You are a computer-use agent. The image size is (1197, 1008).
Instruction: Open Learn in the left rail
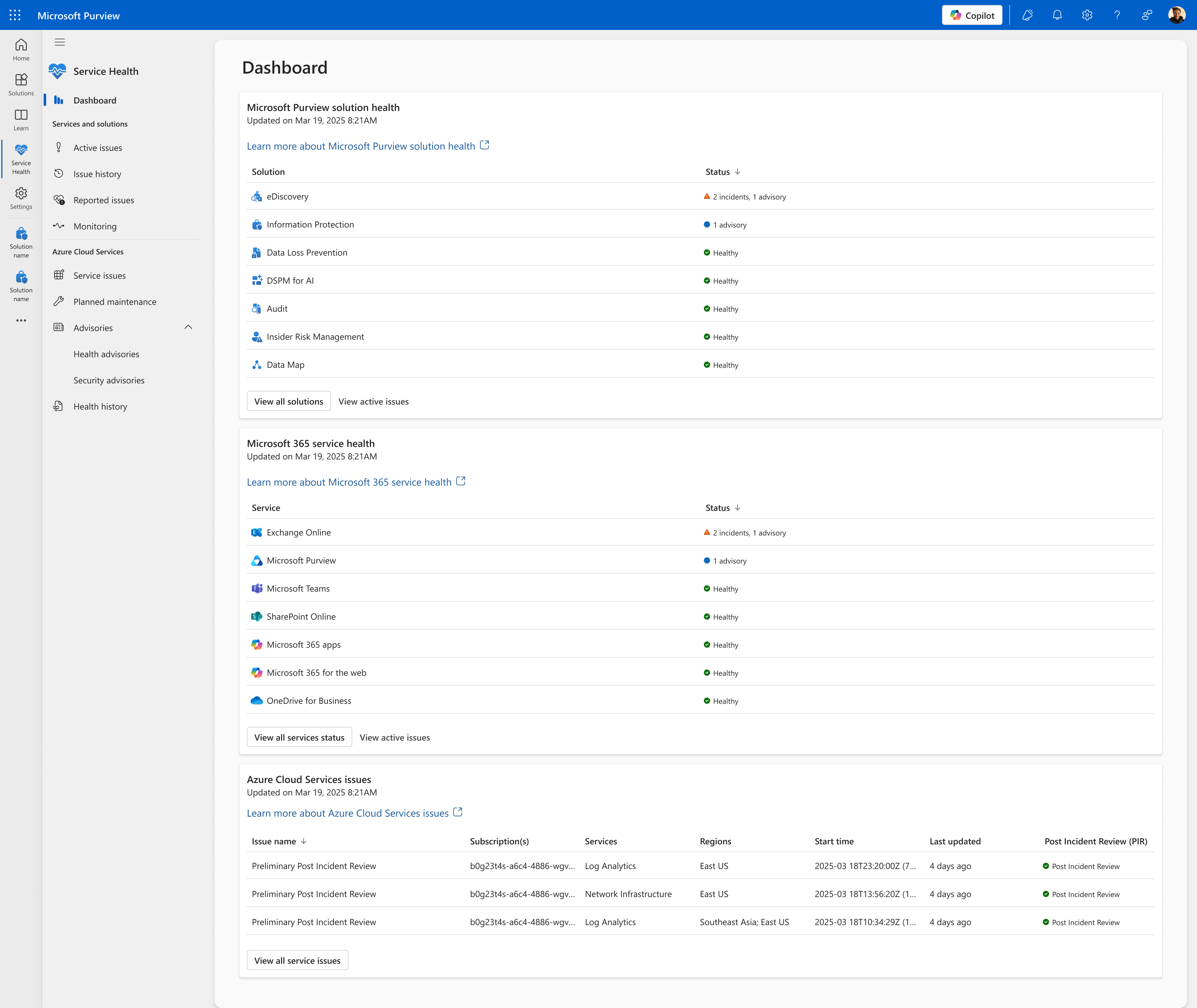[x=21, y=119]
